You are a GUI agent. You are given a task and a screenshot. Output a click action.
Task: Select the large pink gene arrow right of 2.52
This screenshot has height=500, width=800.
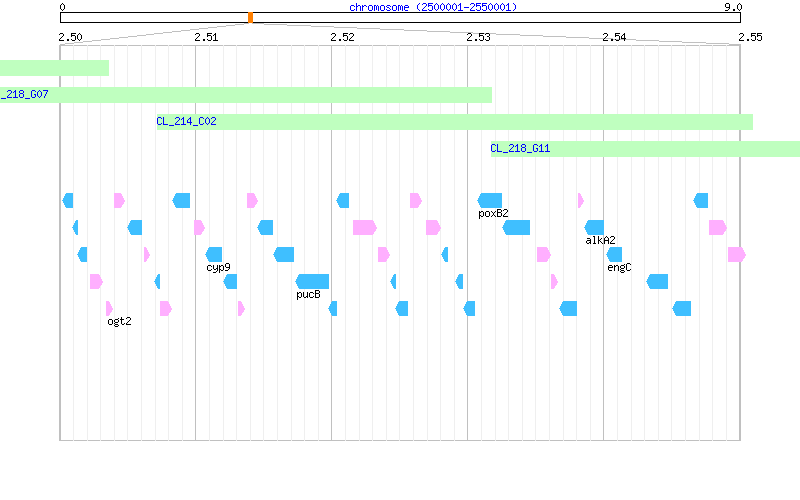(365, 228)
